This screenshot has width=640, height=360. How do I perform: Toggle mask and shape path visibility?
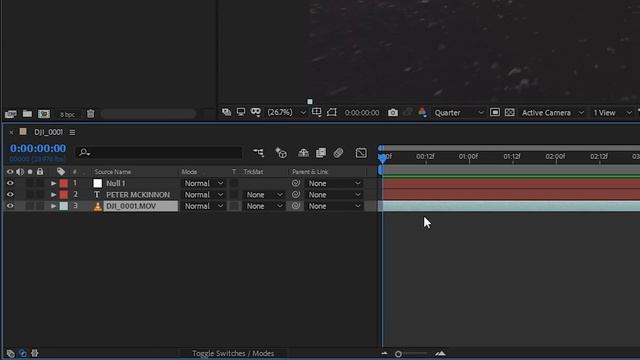pos(256,112)
